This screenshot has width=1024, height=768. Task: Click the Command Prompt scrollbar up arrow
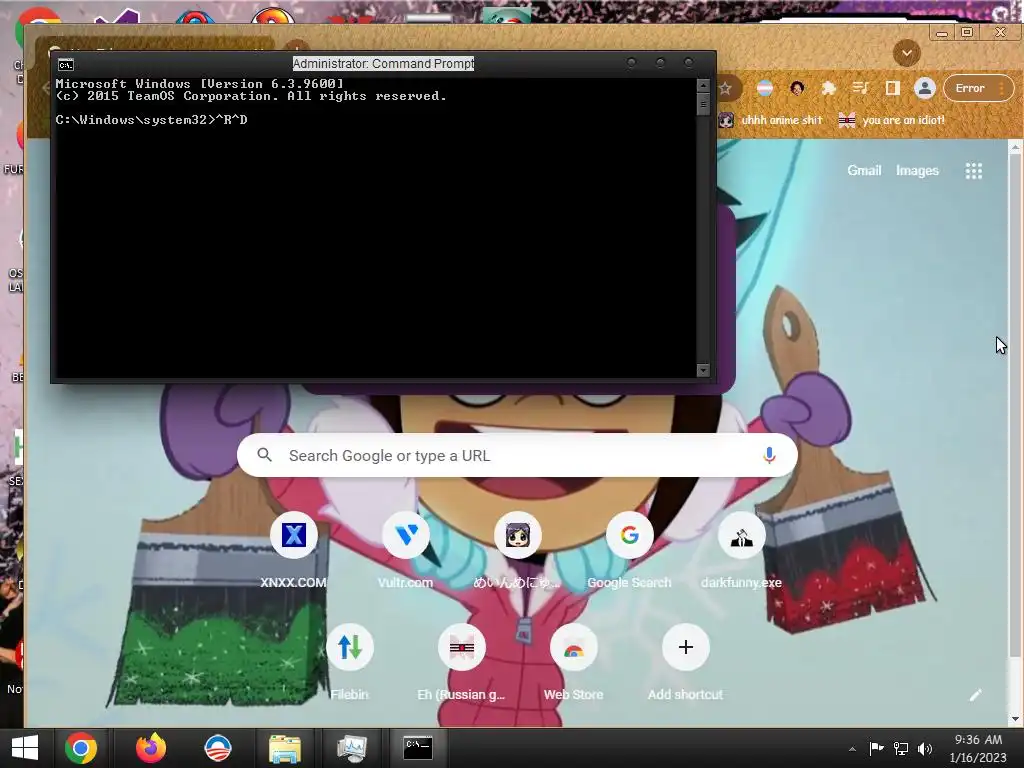[703, 86]
